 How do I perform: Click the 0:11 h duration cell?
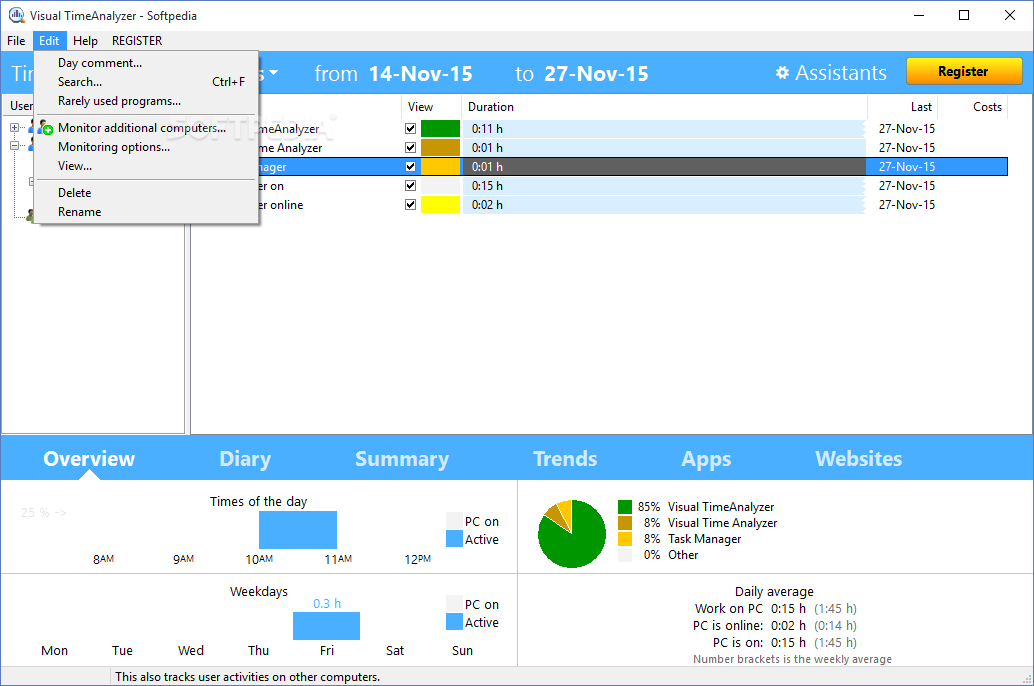(x=664, y=129)
